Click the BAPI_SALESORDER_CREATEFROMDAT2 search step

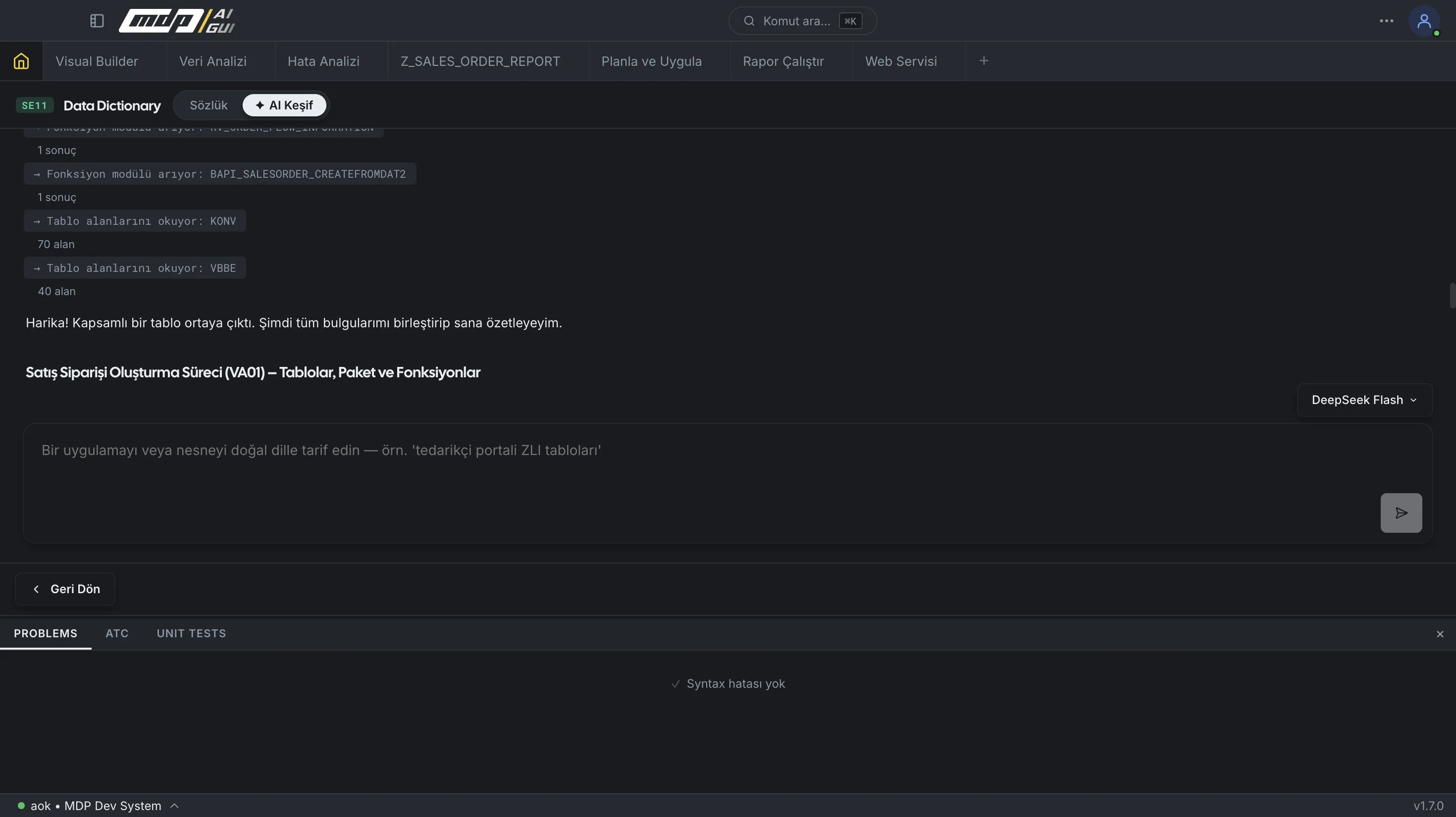[x=220, y=174]
